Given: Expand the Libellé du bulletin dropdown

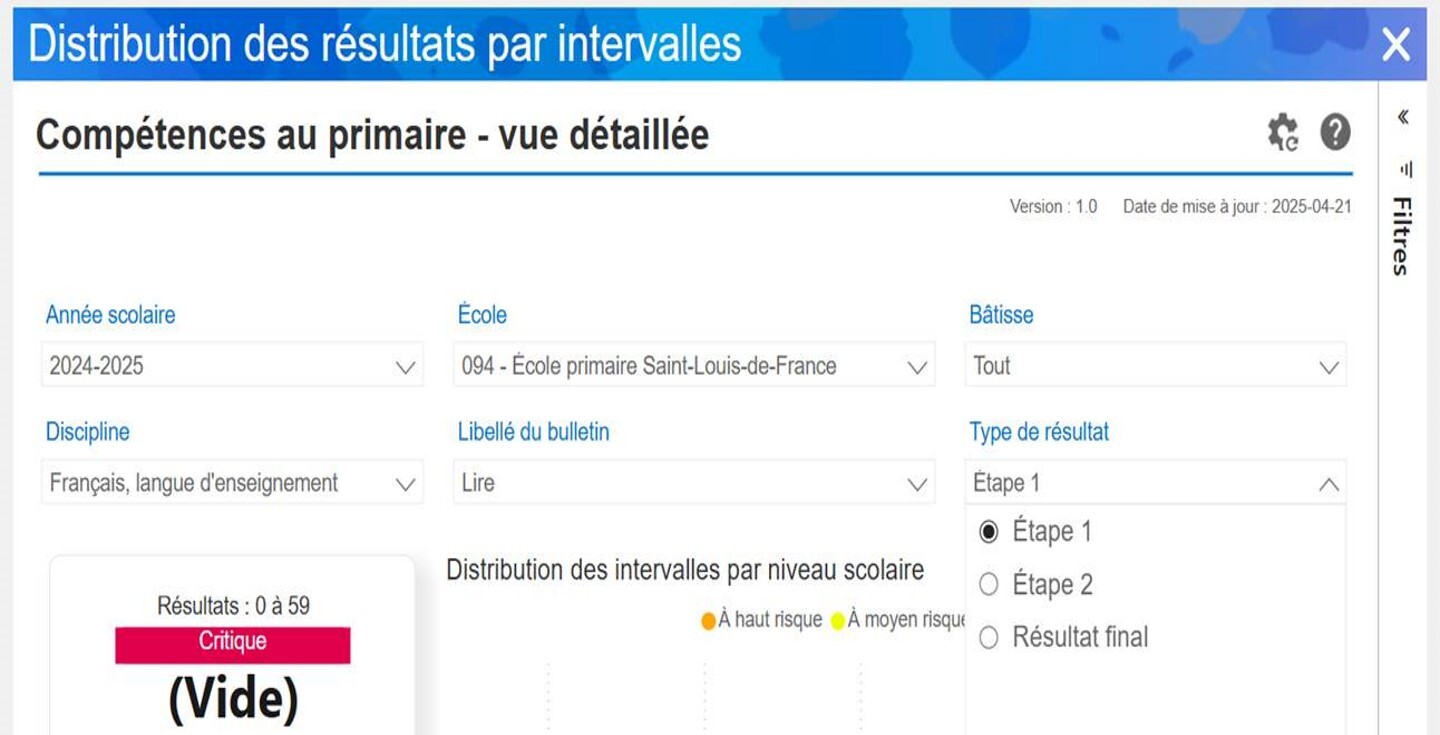Looking at the screenshot, I should coord(693,483).
